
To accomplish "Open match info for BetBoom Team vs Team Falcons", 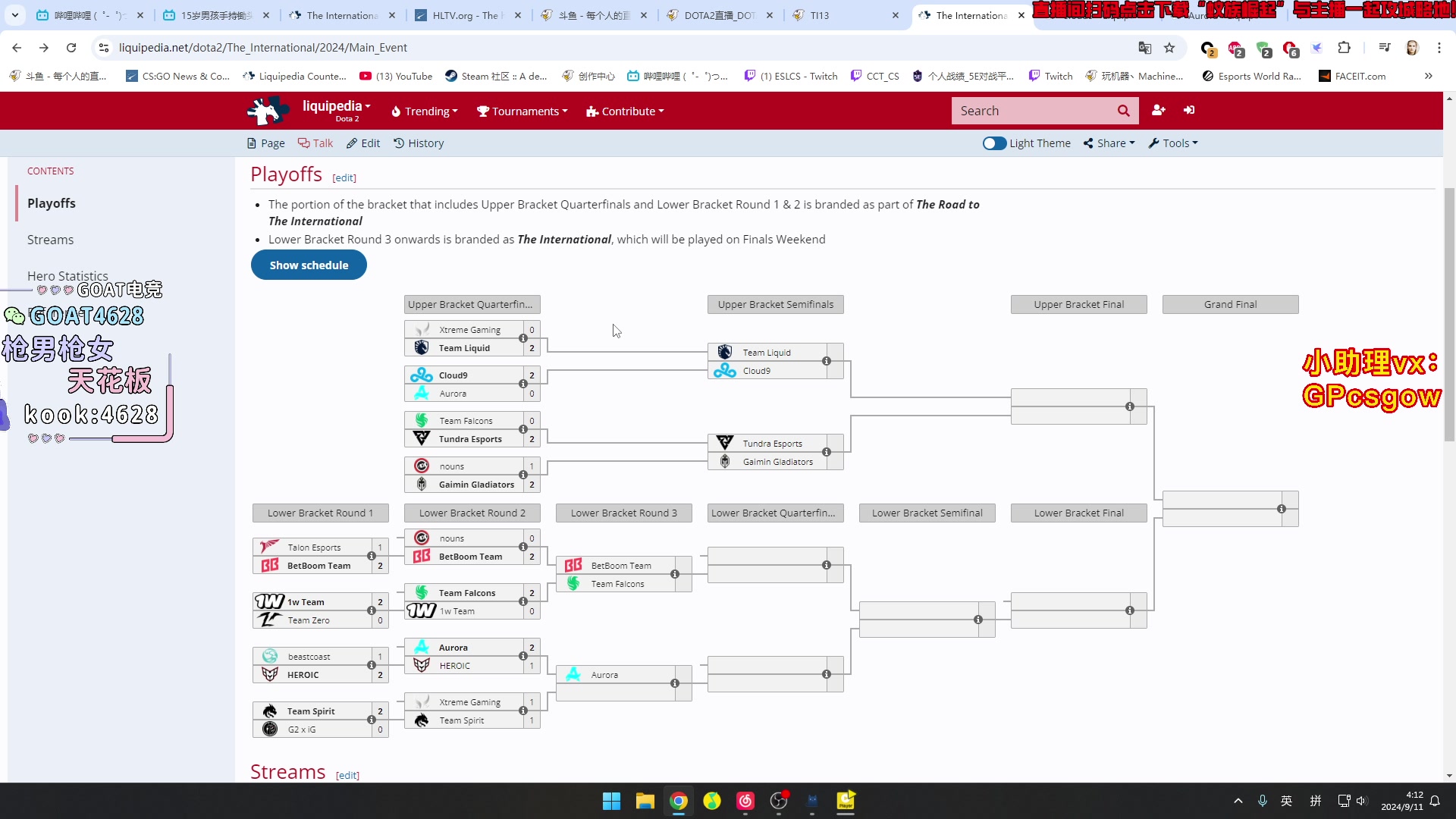I will (x=675, y=574).
